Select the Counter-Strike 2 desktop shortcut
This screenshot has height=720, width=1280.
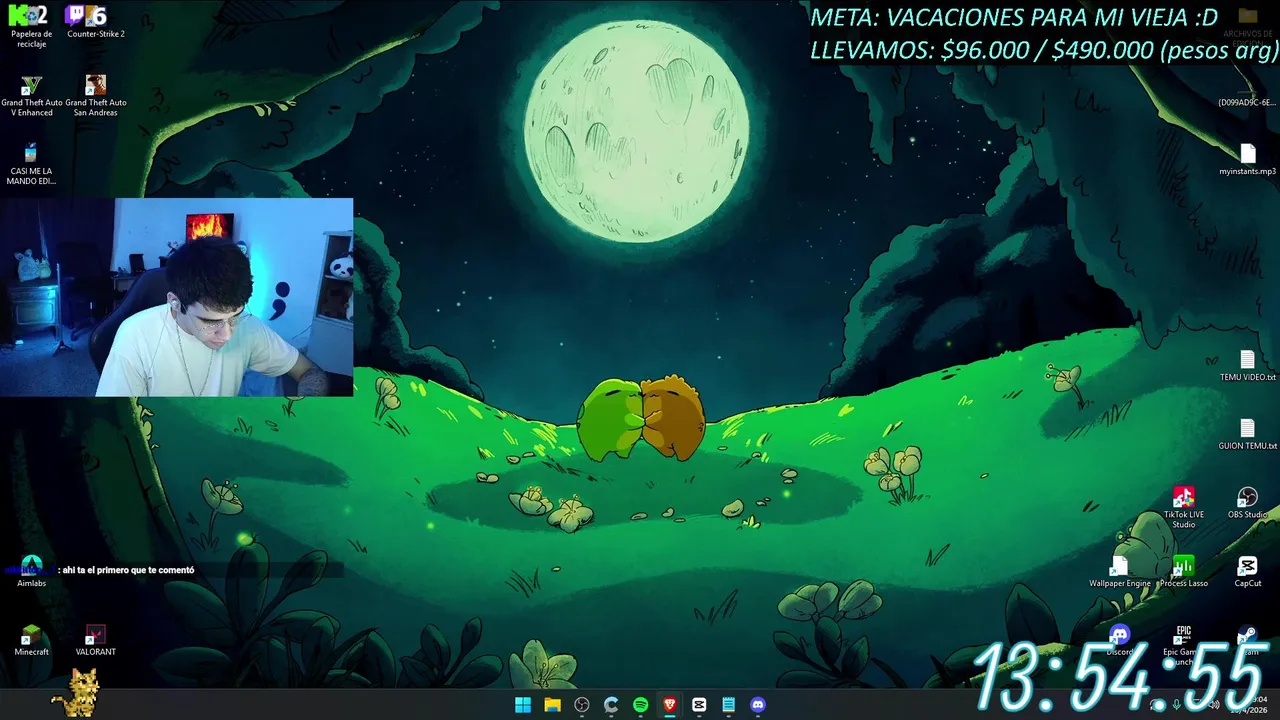(x=96, y=22)
